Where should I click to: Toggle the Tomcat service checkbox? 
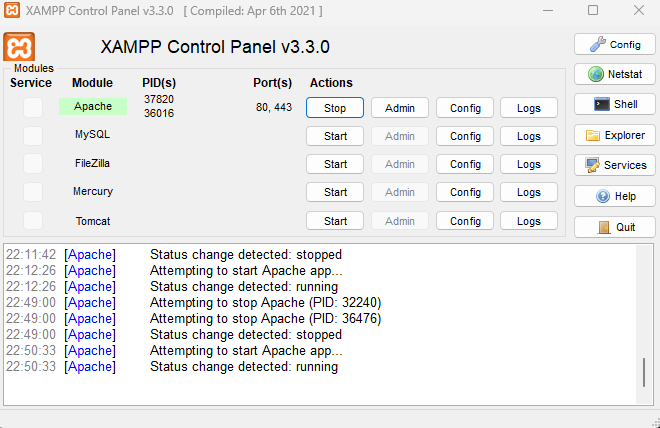33,220
